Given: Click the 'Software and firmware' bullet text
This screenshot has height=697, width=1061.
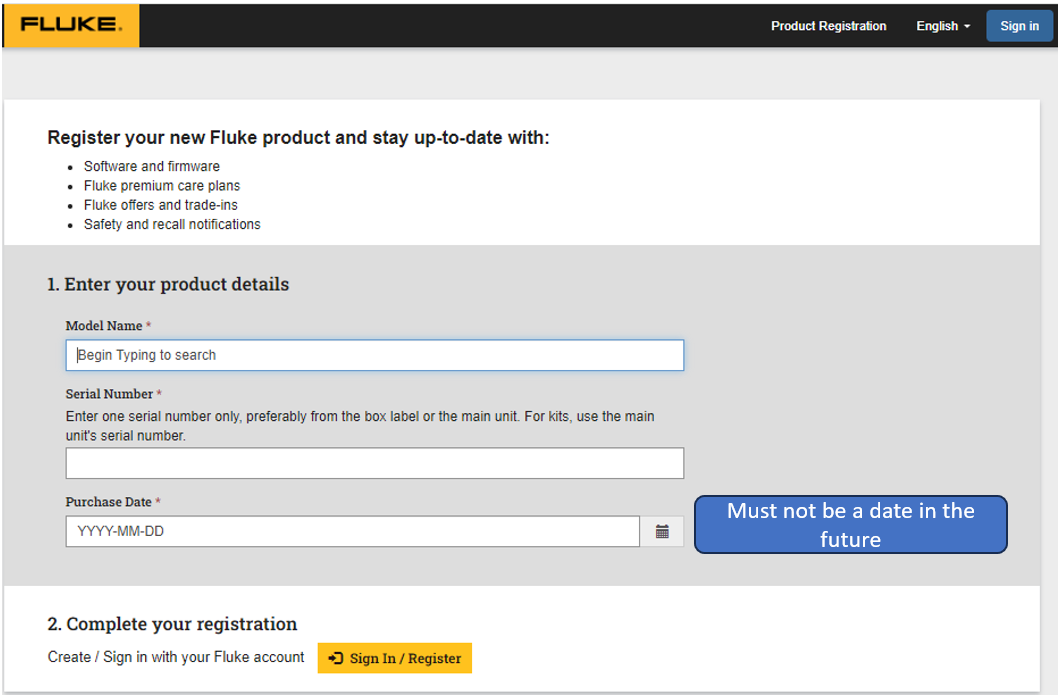Looking at the screenshot, I should pyautogui.click(x=152, y=166).
